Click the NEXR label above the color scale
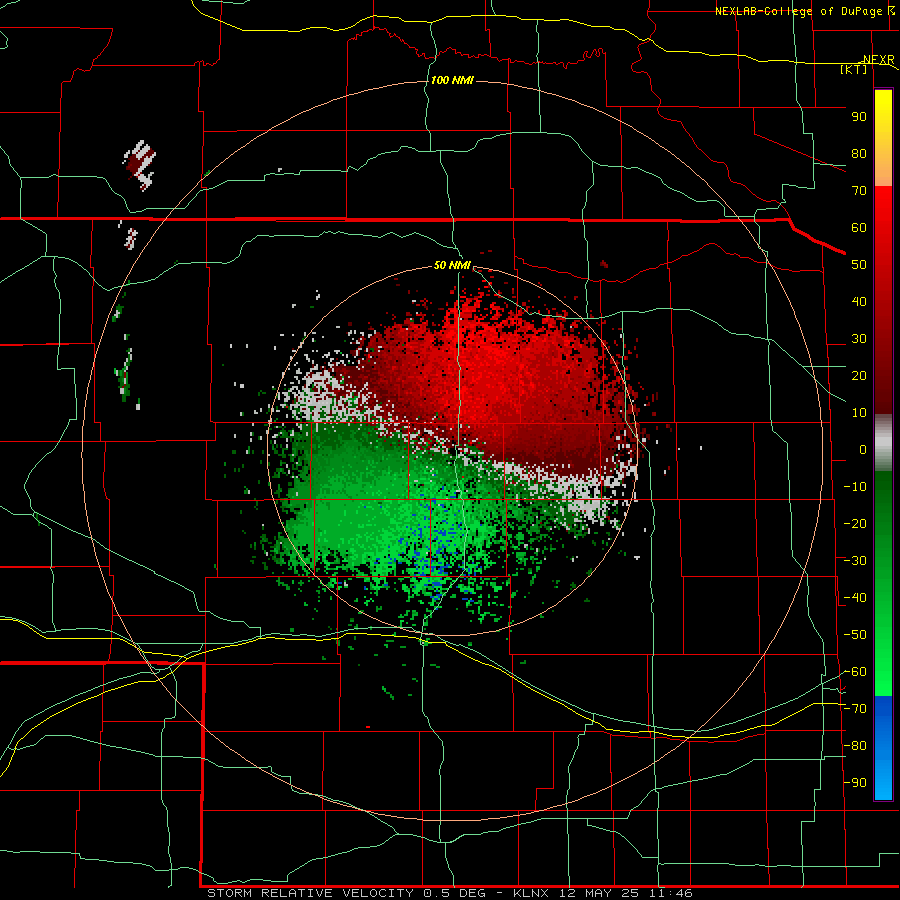This screenshot has width=900, height=900. pos(879,59)
